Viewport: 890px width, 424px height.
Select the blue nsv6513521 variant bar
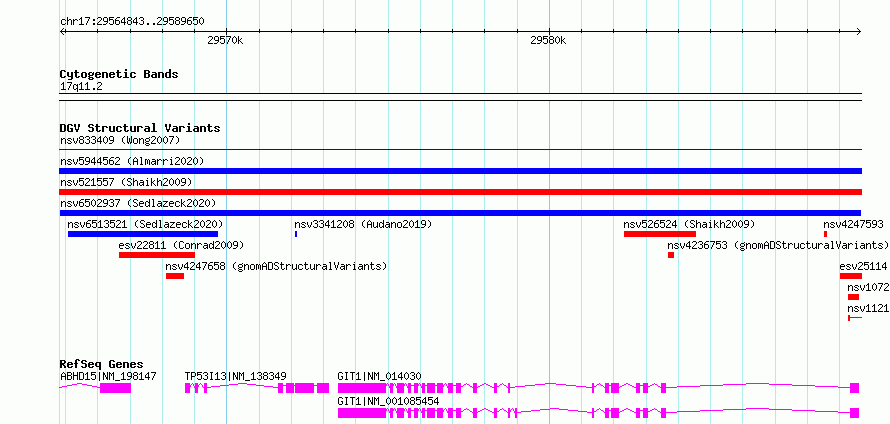(x=142, y=234)
